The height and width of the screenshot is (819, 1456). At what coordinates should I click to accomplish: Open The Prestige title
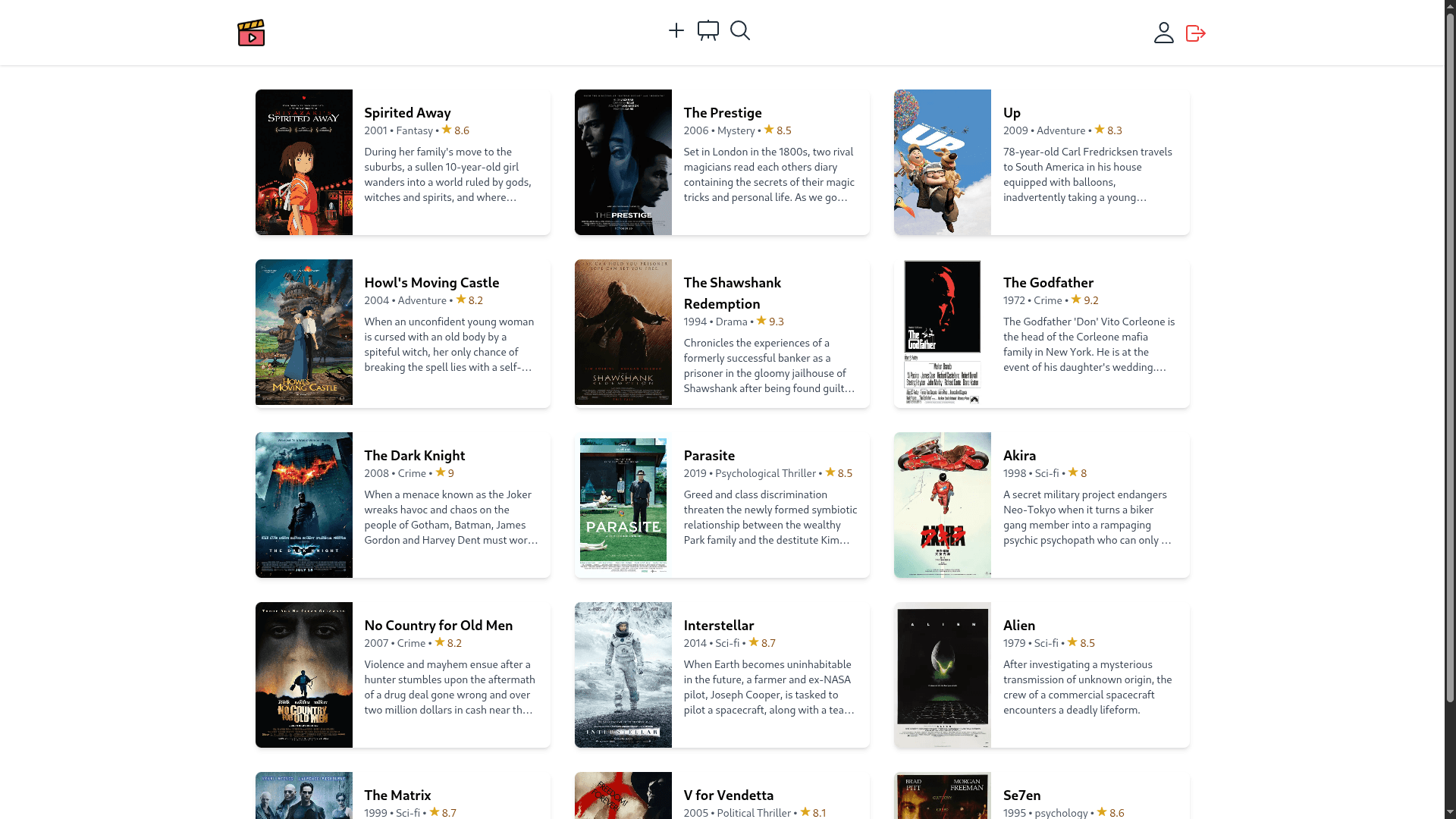tap(723, 113)
